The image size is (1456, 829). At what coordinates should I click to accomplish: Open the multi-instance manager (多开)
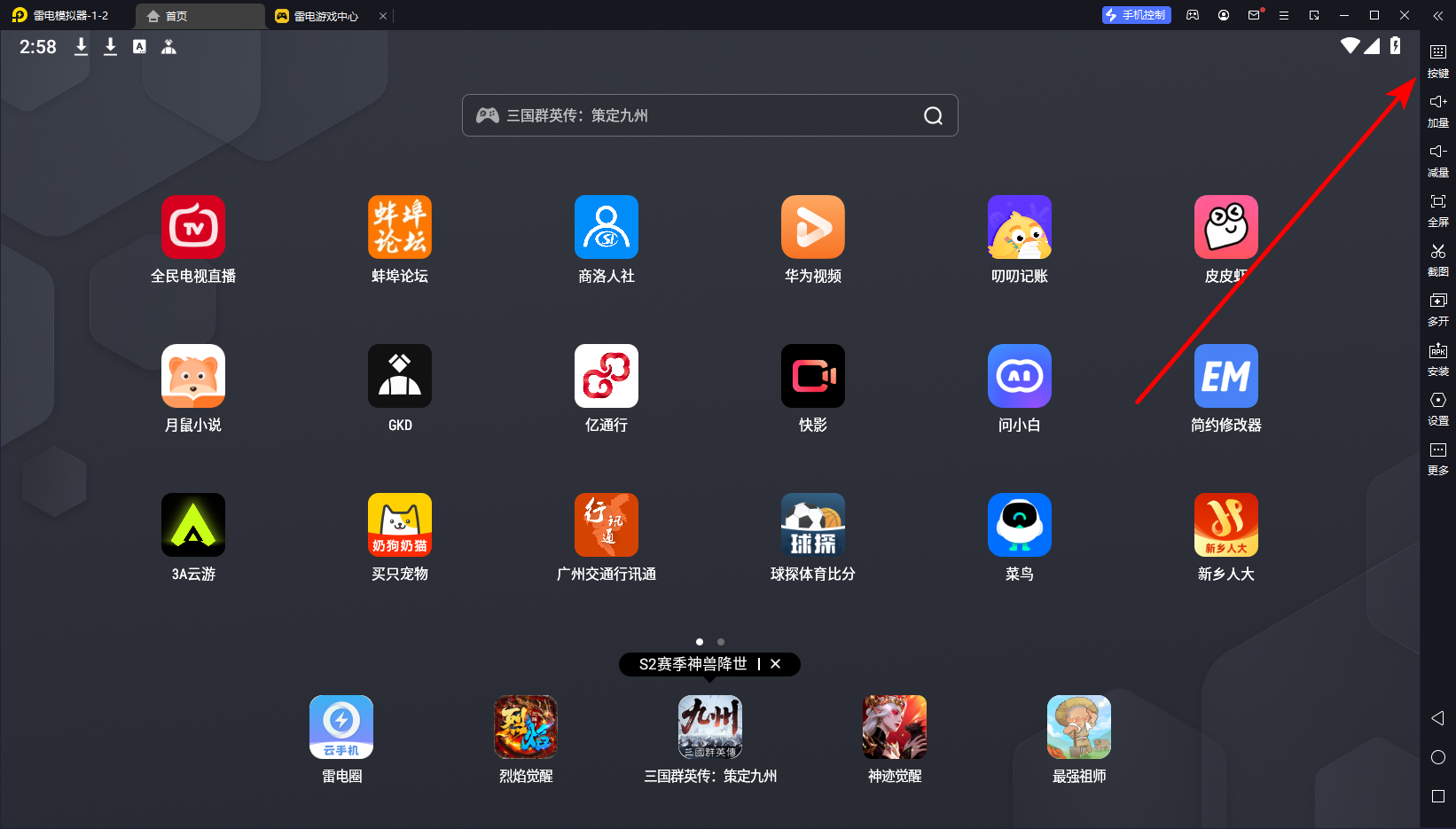click(x=1437, y=310)
